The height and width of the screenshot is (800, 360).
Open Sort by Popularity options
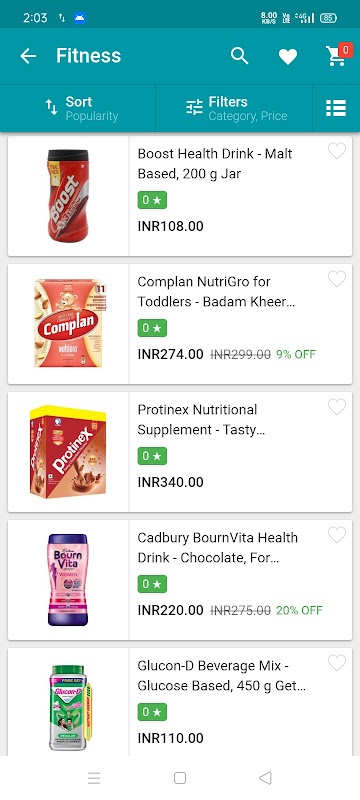pyautogui.click(x=82, y=108)
